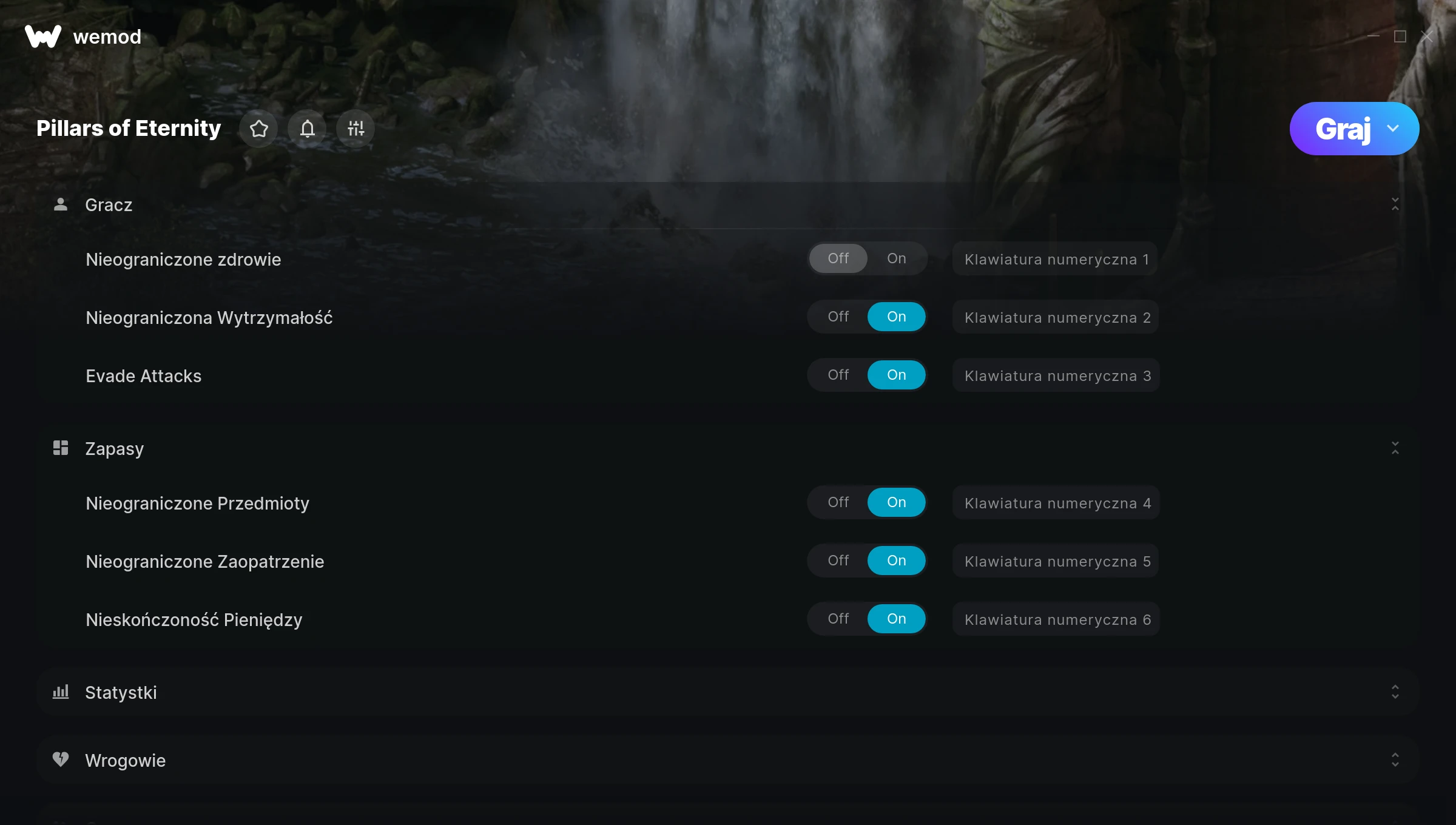Collapse the Zapasy section
The height and width of the screenshot is (825, 1456).
1395,448
